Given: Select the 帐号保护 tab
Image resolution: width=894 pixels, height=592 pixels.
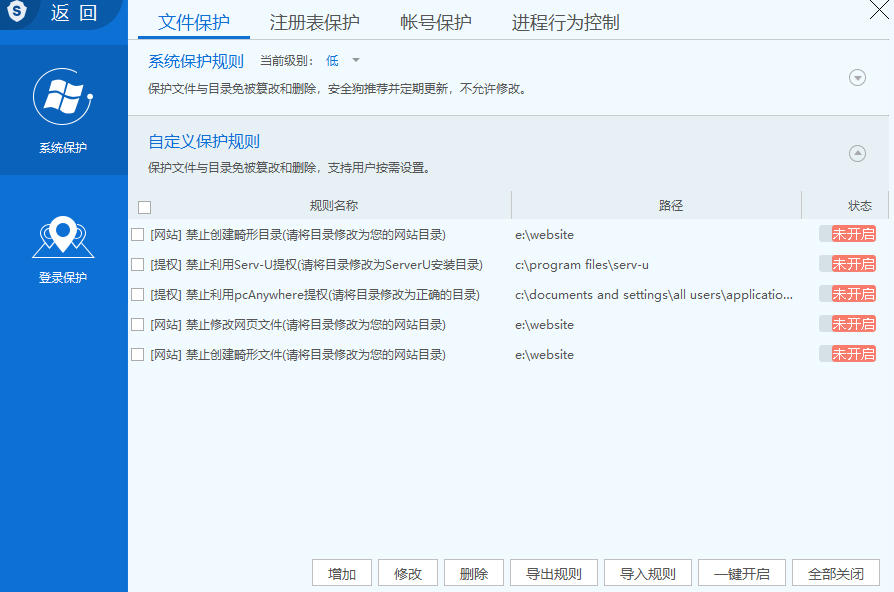Looking at the screenshot, I should click(x=435, y=22).
